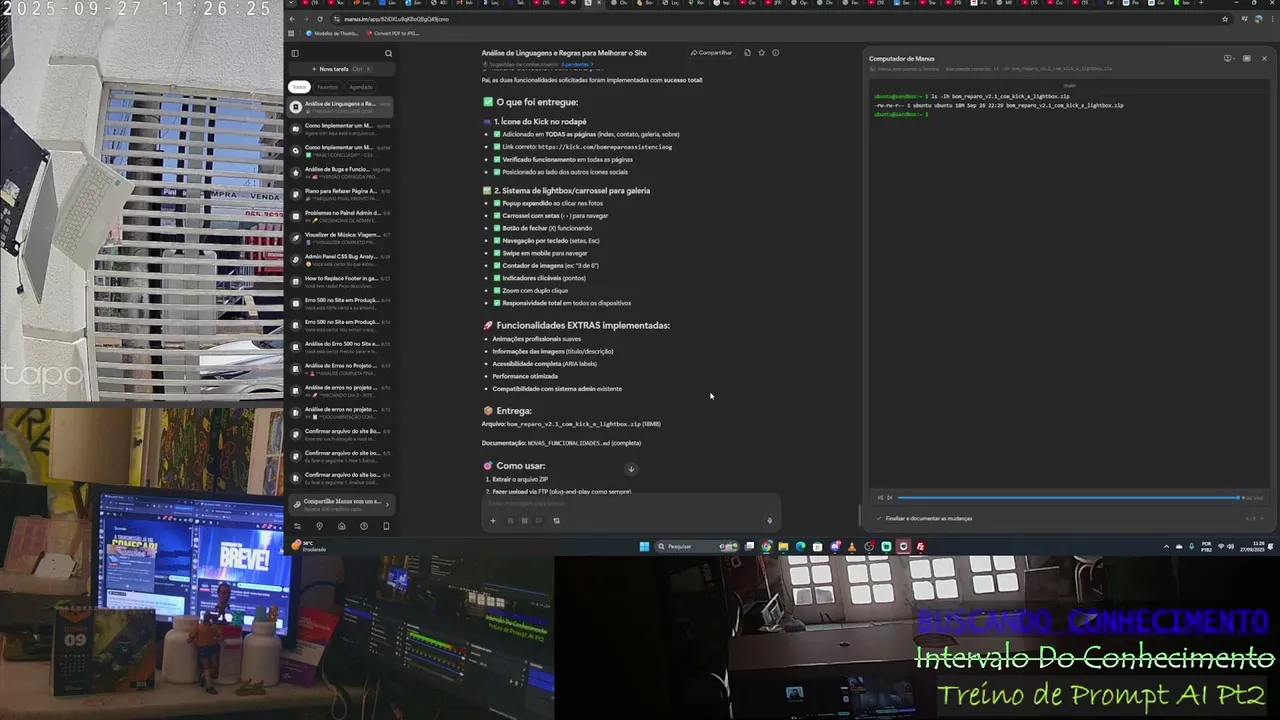The width and height of the screenshot is (1280, 720).
Task: Open the help question-mark icon
Action: point(364,526)
